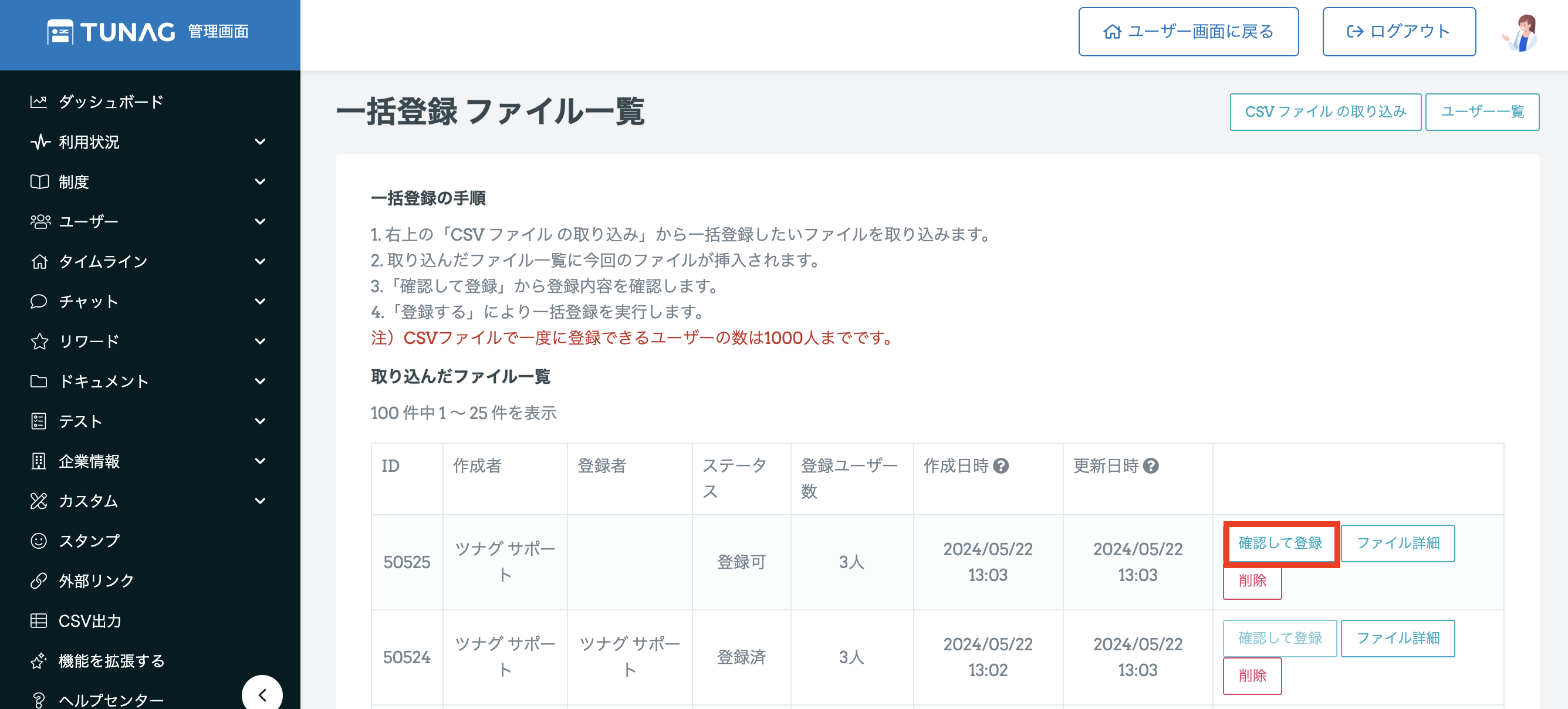This screenshot has height=709, width=1568.
Task: Click the 機能を拡張する sparkle icon
Action: tap(39, 660)
